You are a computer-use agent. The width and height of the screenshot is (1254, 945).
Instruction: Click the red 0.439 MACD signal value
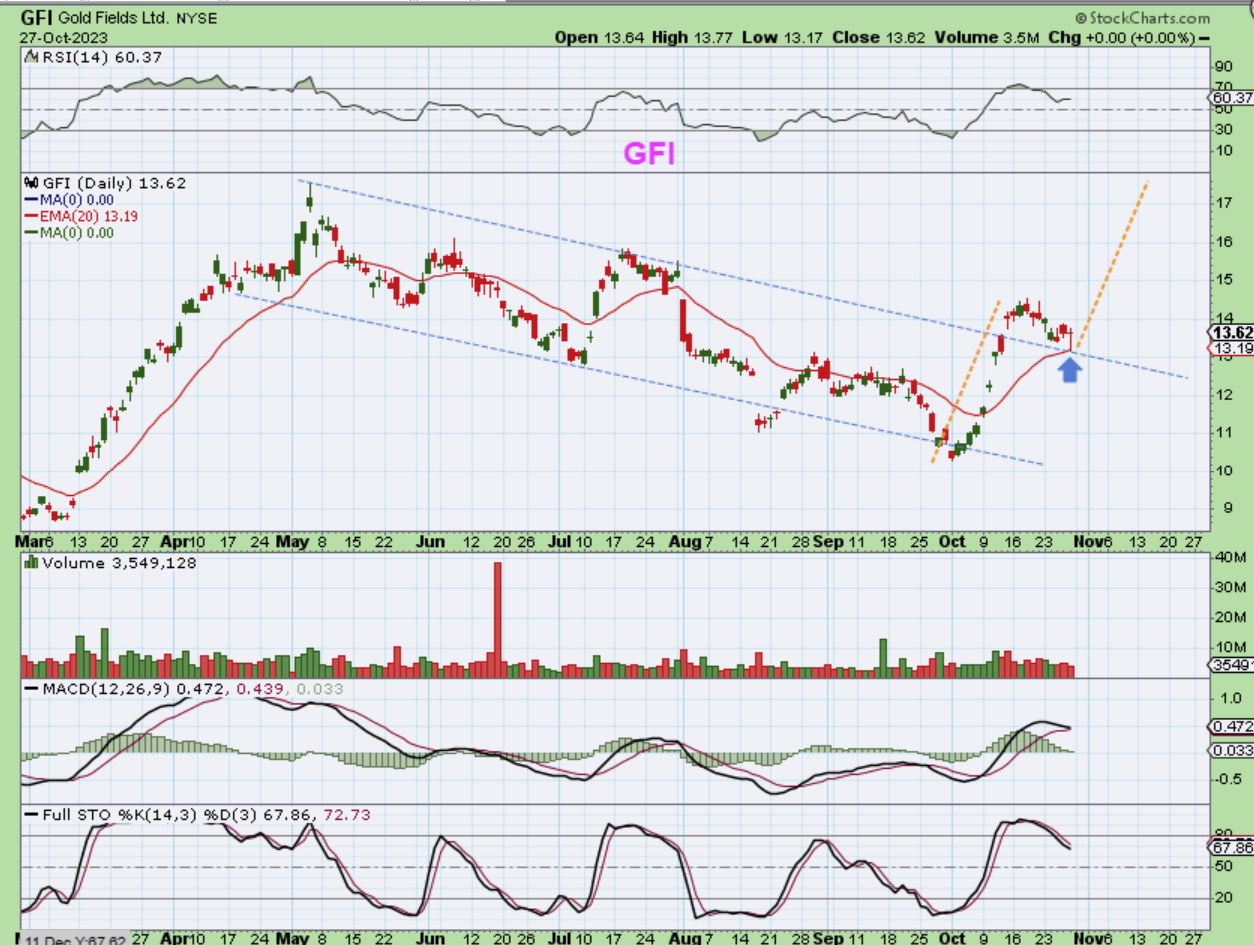[260, 690]
